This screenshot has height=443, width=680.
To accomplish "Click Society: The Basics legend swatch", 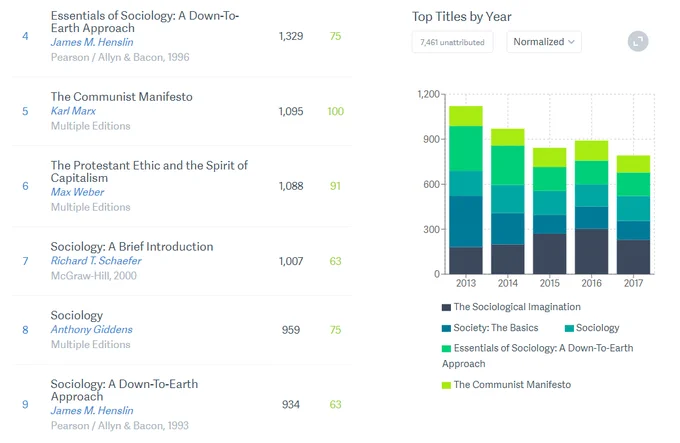I will coord(446,328).
